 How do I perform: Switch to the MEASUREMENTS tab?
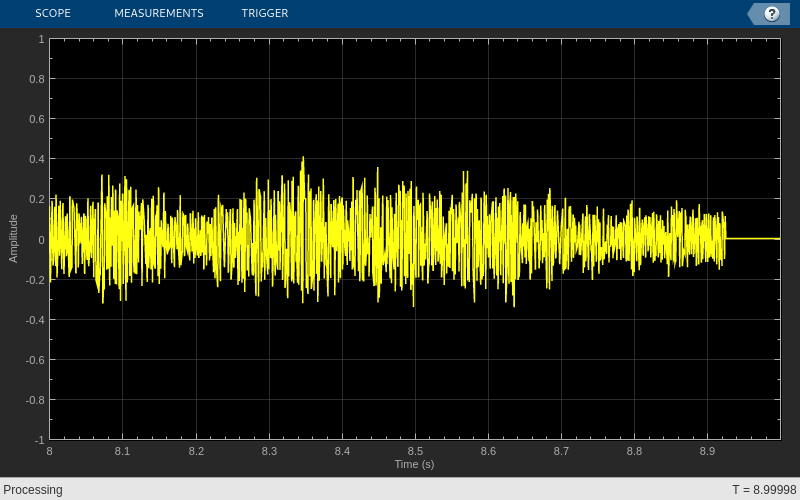(x=159, y=13)
